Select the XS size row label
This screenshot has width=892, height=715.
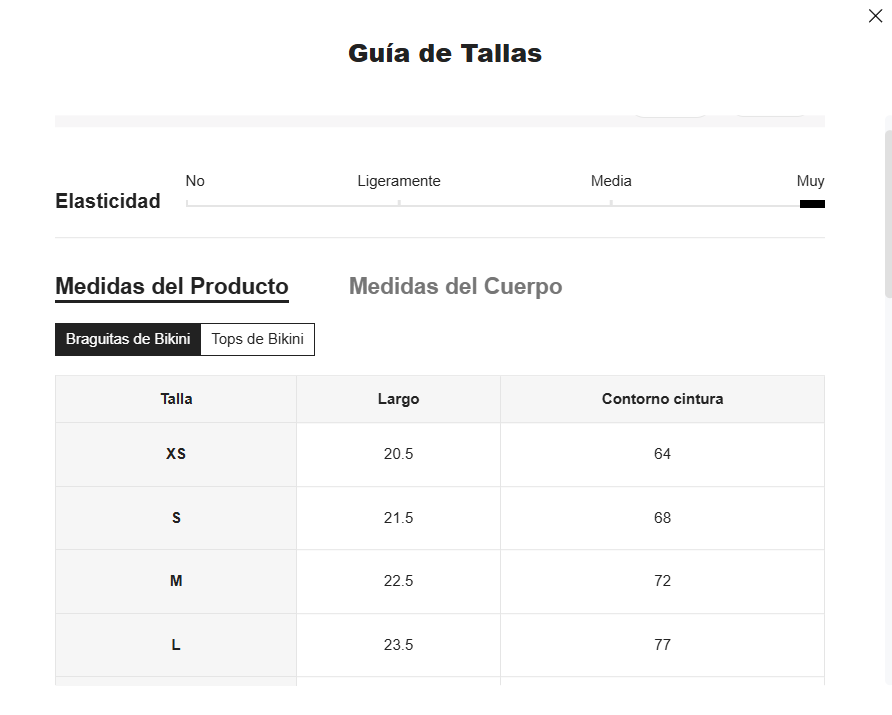(x=176, y=454)
